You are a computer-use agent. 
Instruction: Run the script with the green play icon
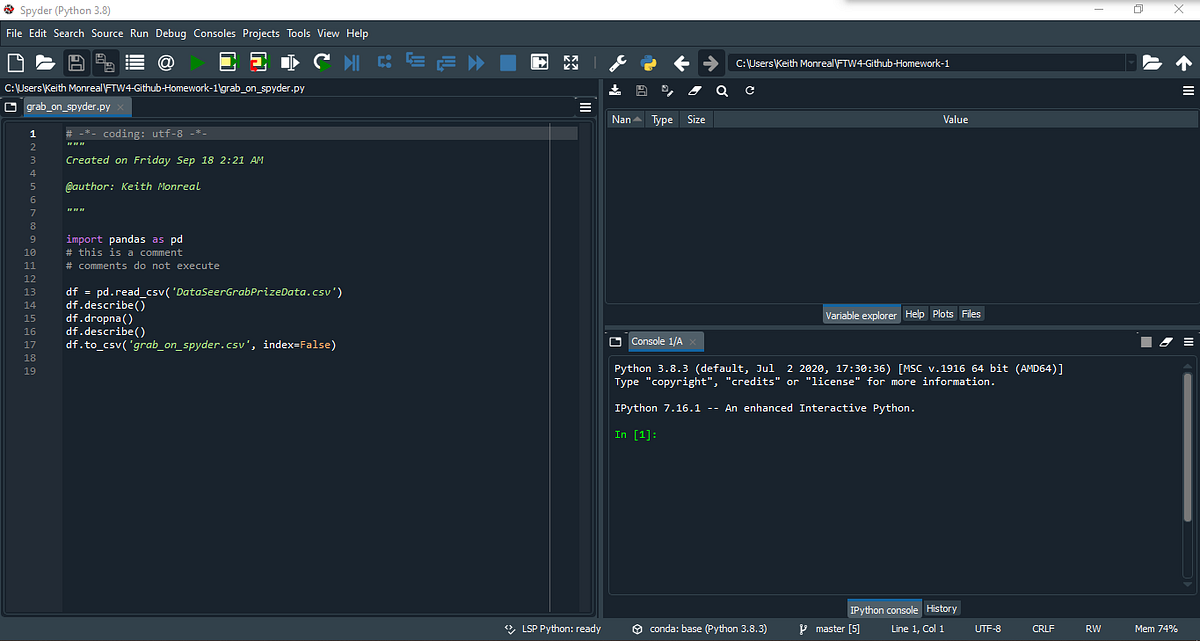click(197, 61)
